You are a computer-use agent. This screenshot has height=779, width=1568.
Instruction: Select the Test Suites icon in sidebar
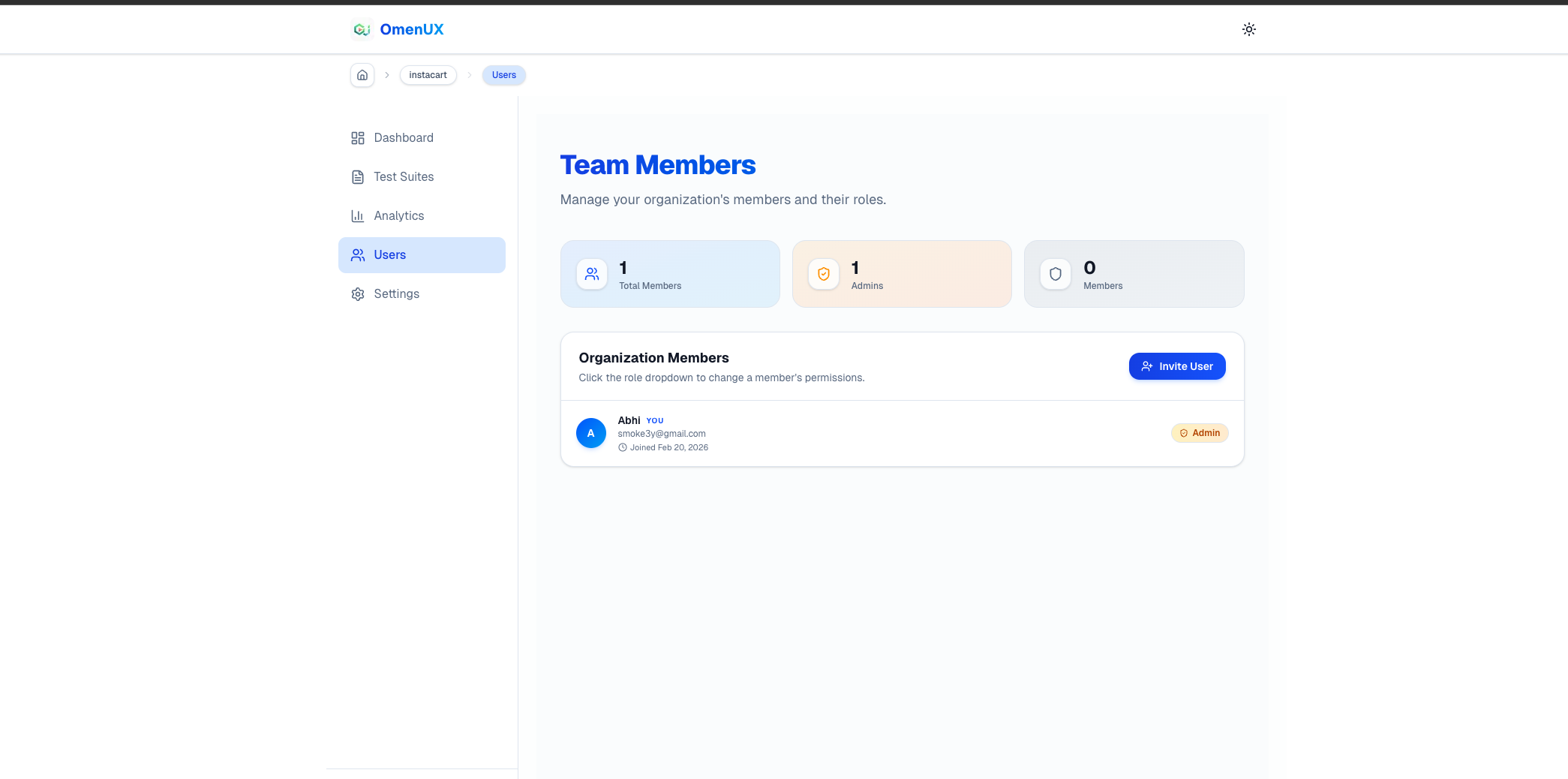coord(358,176)
